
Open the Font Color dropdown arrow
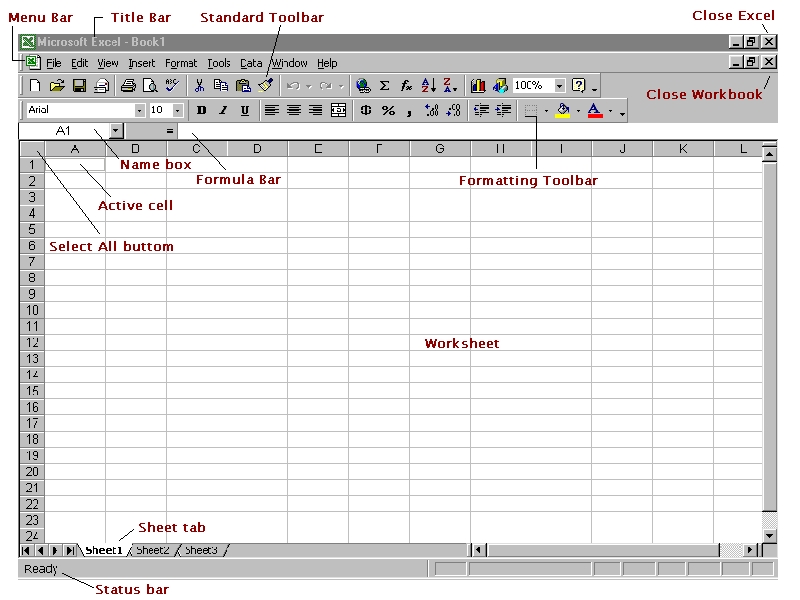coord(610,111)
